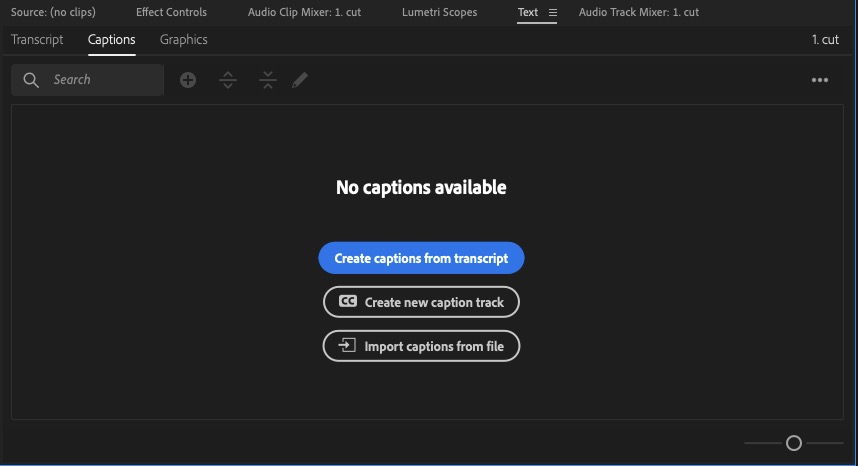This screenshot has width=858, height=466.
Task: Click Create new caption track button
Action: tap(421, 302)
